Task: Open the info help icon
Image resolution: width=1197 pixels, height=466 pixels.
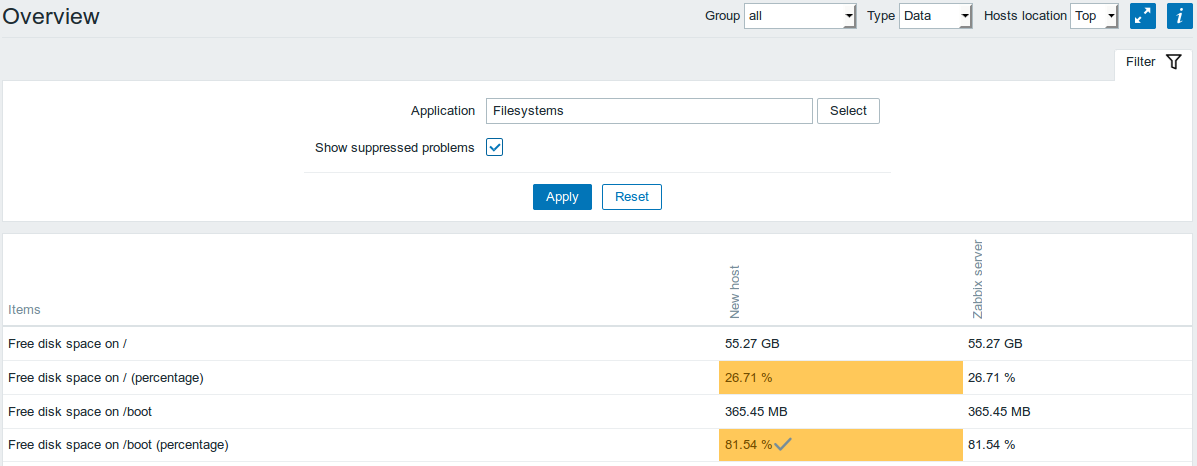Action: 1179,15
